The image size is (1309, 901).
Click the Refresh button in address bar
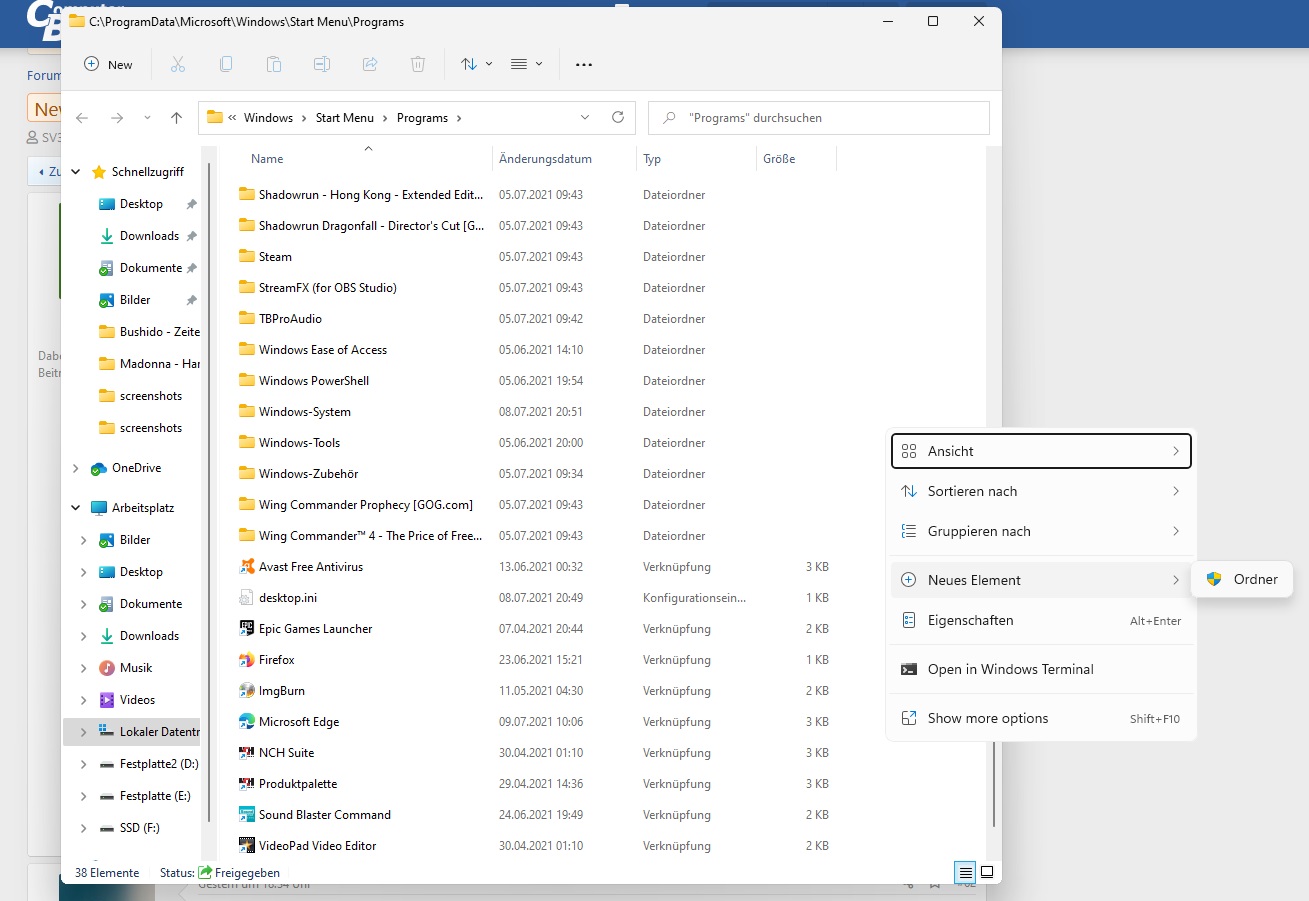tap(618, 117)
